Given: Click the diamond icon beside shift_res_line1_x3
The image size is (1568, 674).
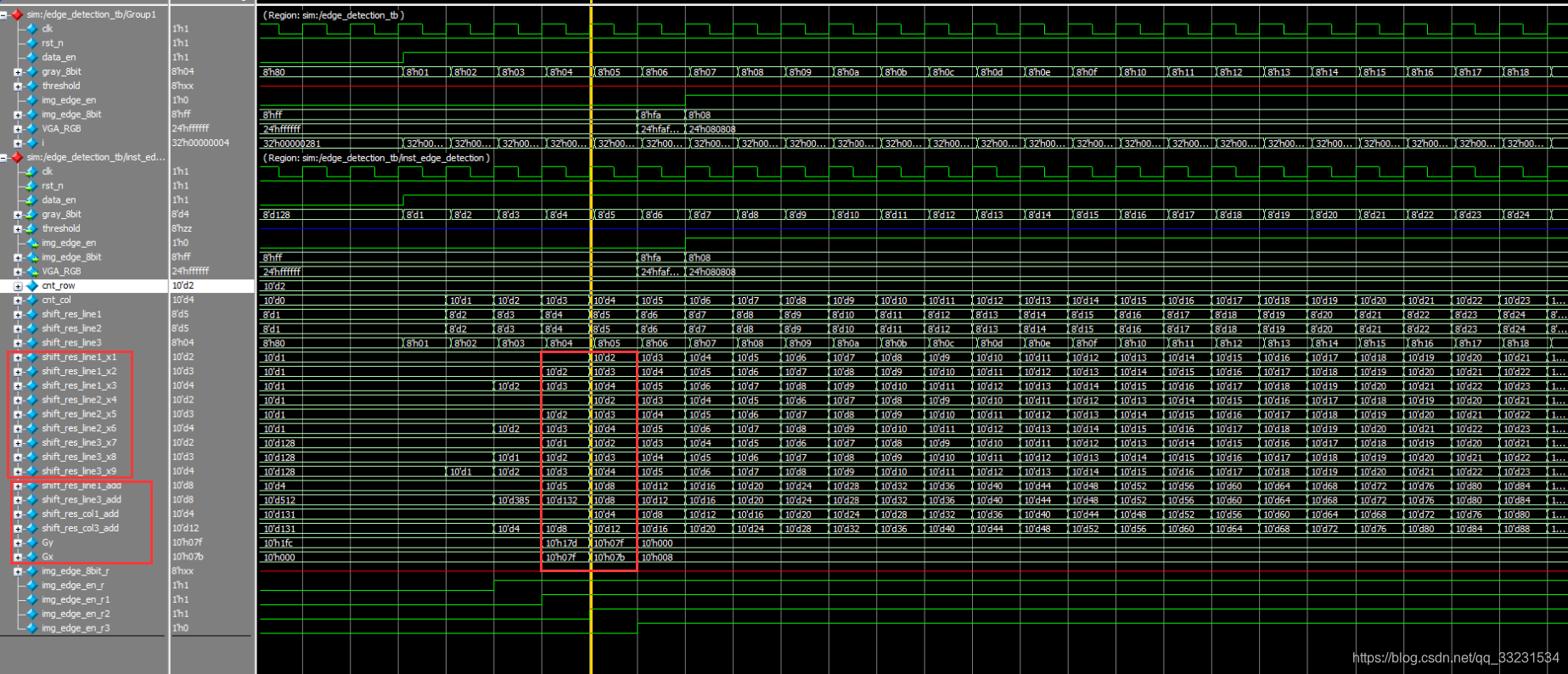Looking at the screenshot, I should coord(32,385).
